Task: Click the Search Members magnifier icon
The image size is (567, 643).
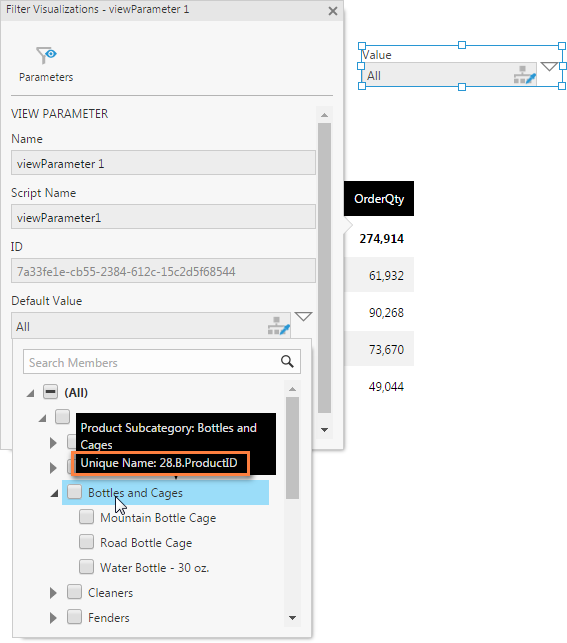Action: [x=287, y=361]
